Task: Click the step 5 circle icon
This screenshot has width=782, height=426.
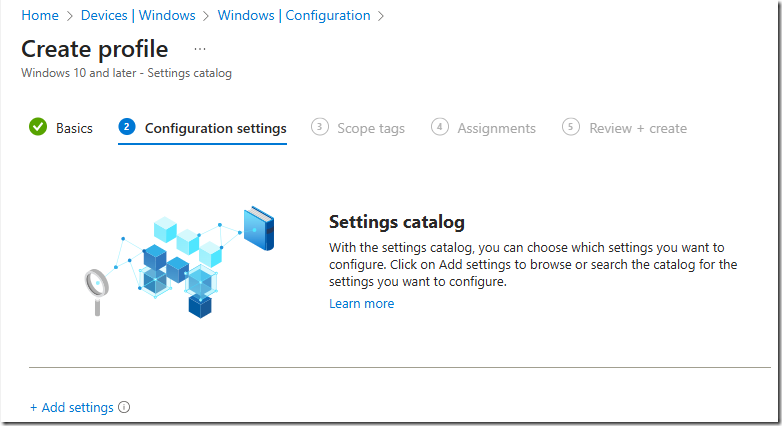Action: pos(571,127)
